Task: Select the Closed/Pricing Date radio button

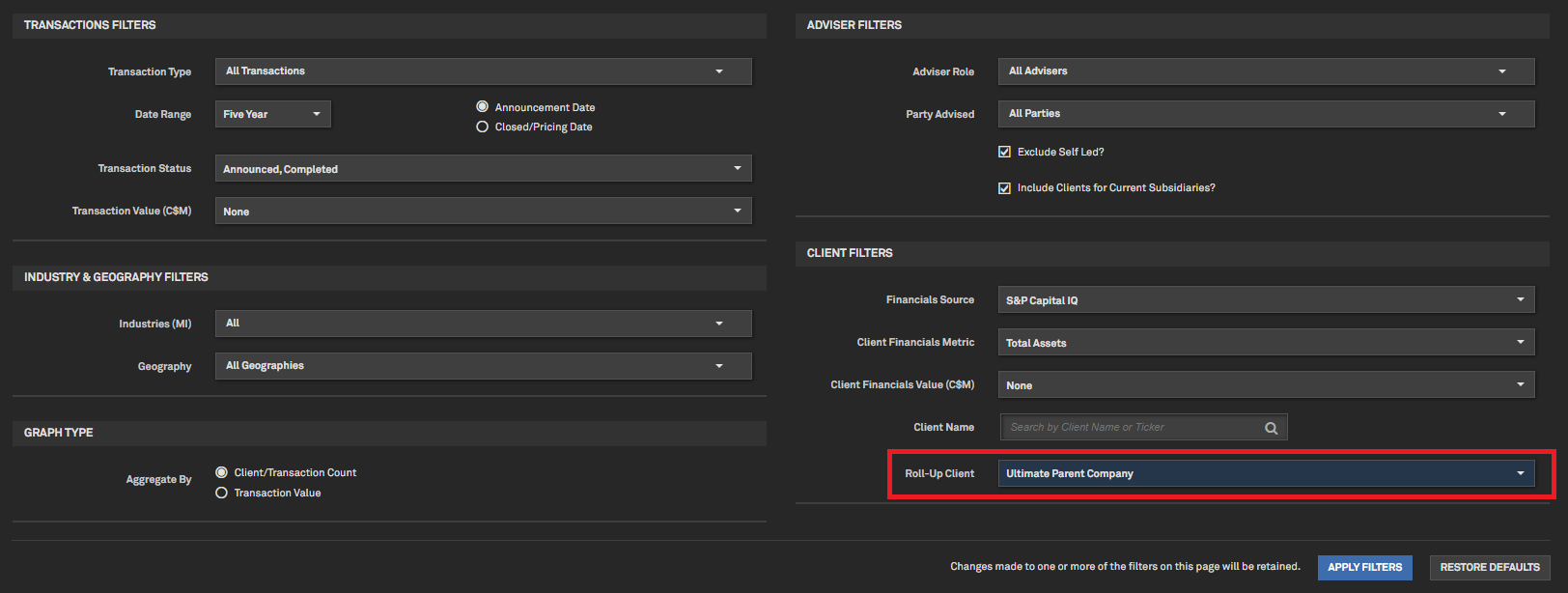Action: [x=482, y=127]
